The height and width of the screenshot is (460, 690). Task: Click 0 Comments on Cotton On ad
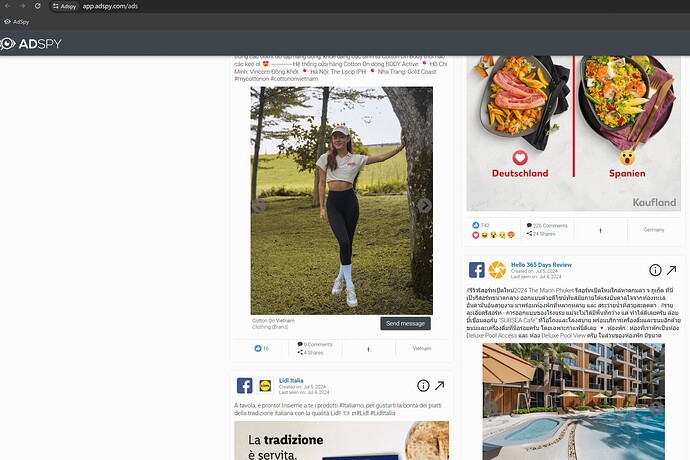[315, 344]
